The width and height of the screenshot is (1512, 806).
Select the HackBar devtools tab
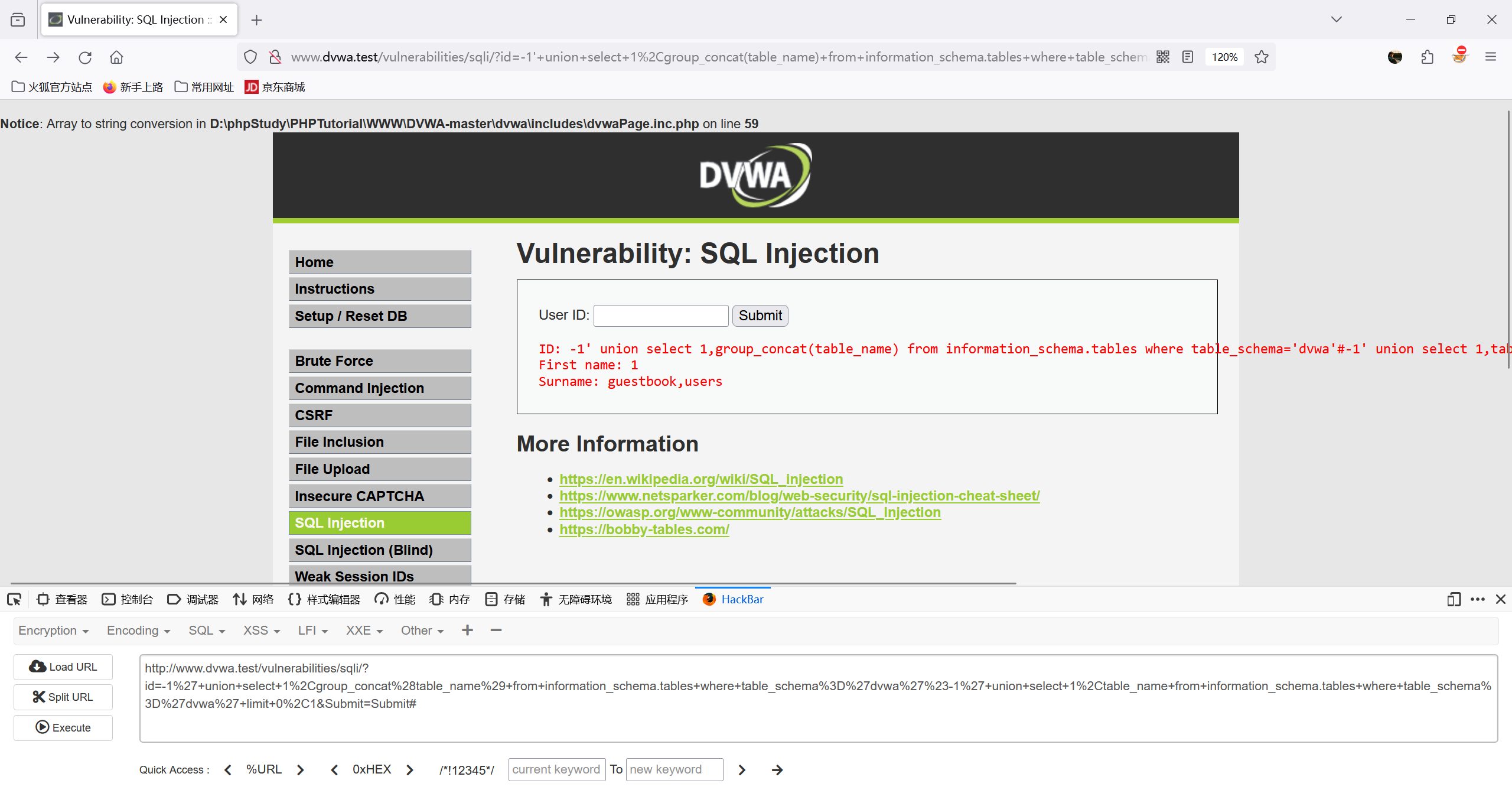733,599
